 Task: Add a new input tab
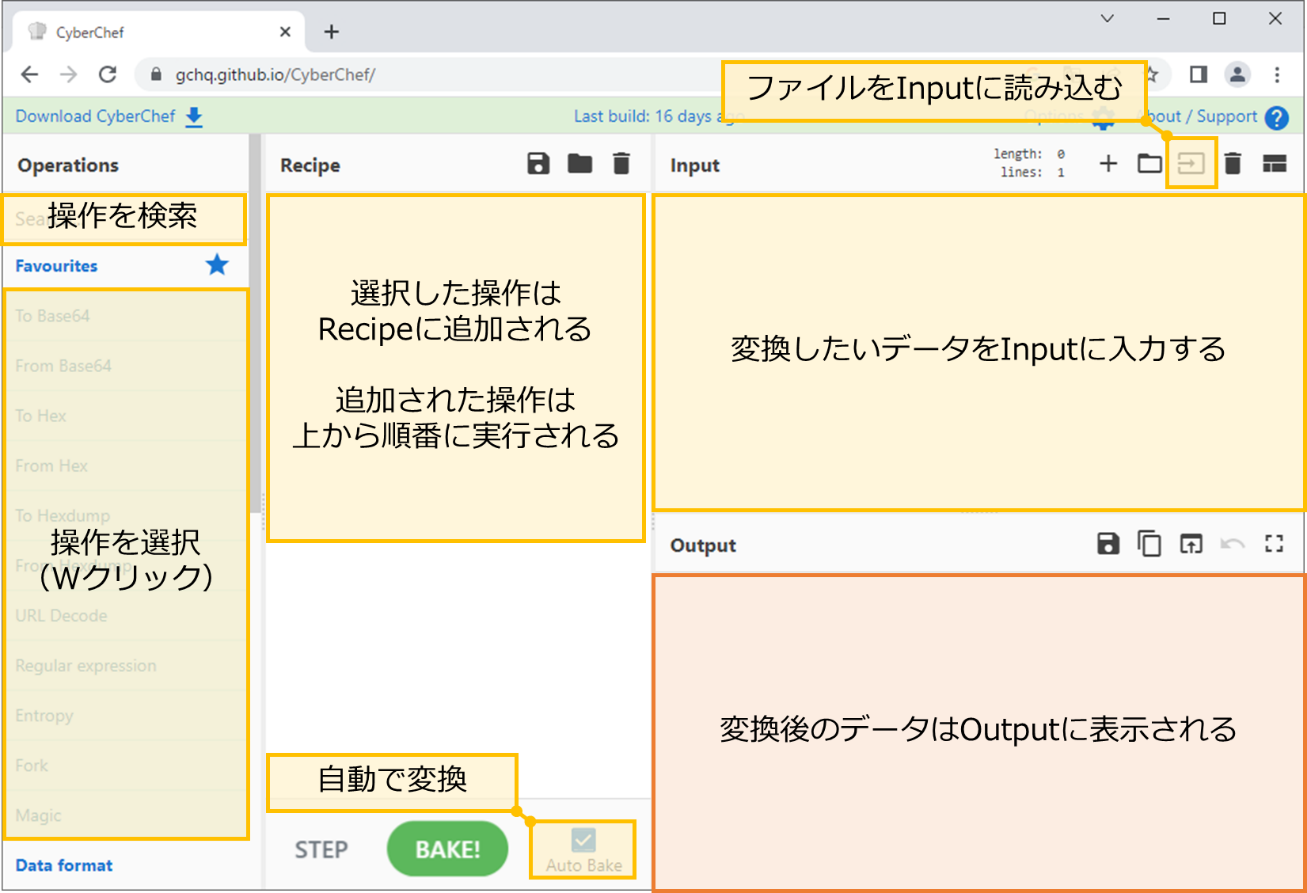coord(1108,164)
